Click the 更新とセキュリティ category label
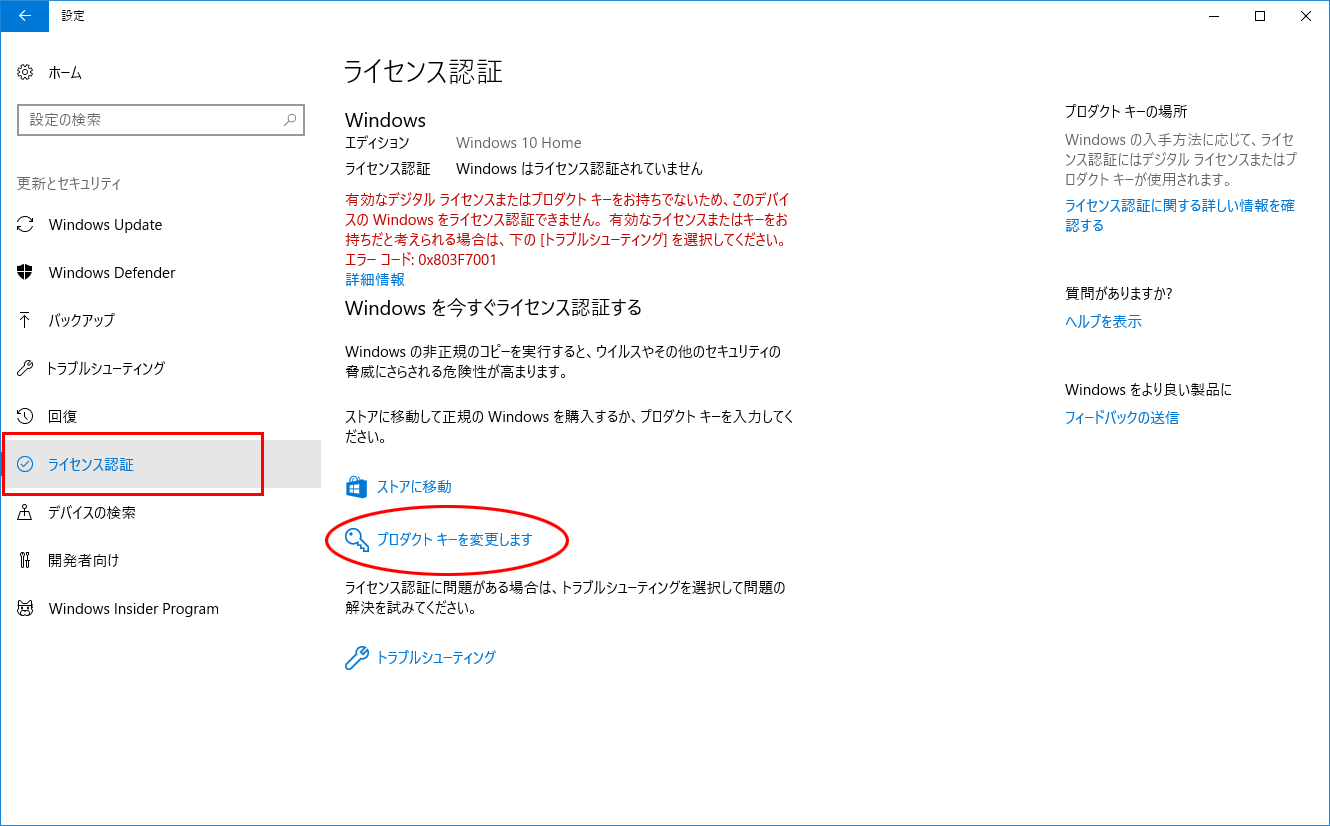 [x=69, y=184]
